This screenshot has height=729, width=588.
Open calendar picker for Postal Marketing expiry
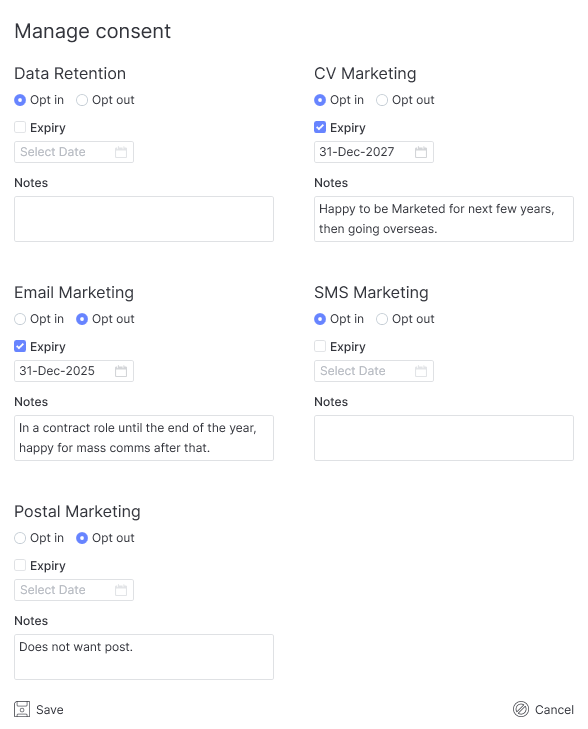tap(121, 590)
